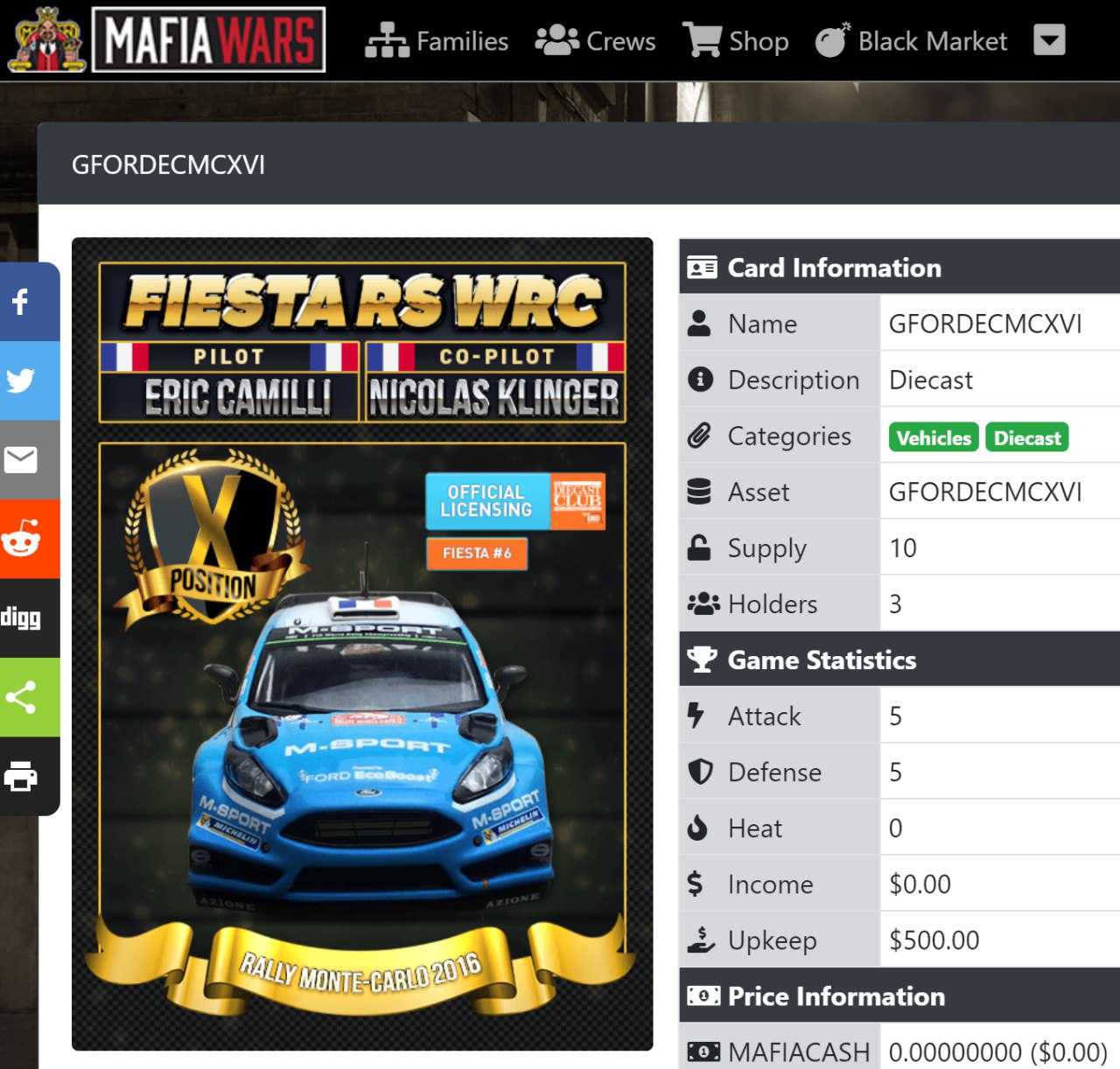Select the Name value GFORDECMCXVI
Image resolution: width=1120 pixels, height=1069 pixels.
coord(985,324)
